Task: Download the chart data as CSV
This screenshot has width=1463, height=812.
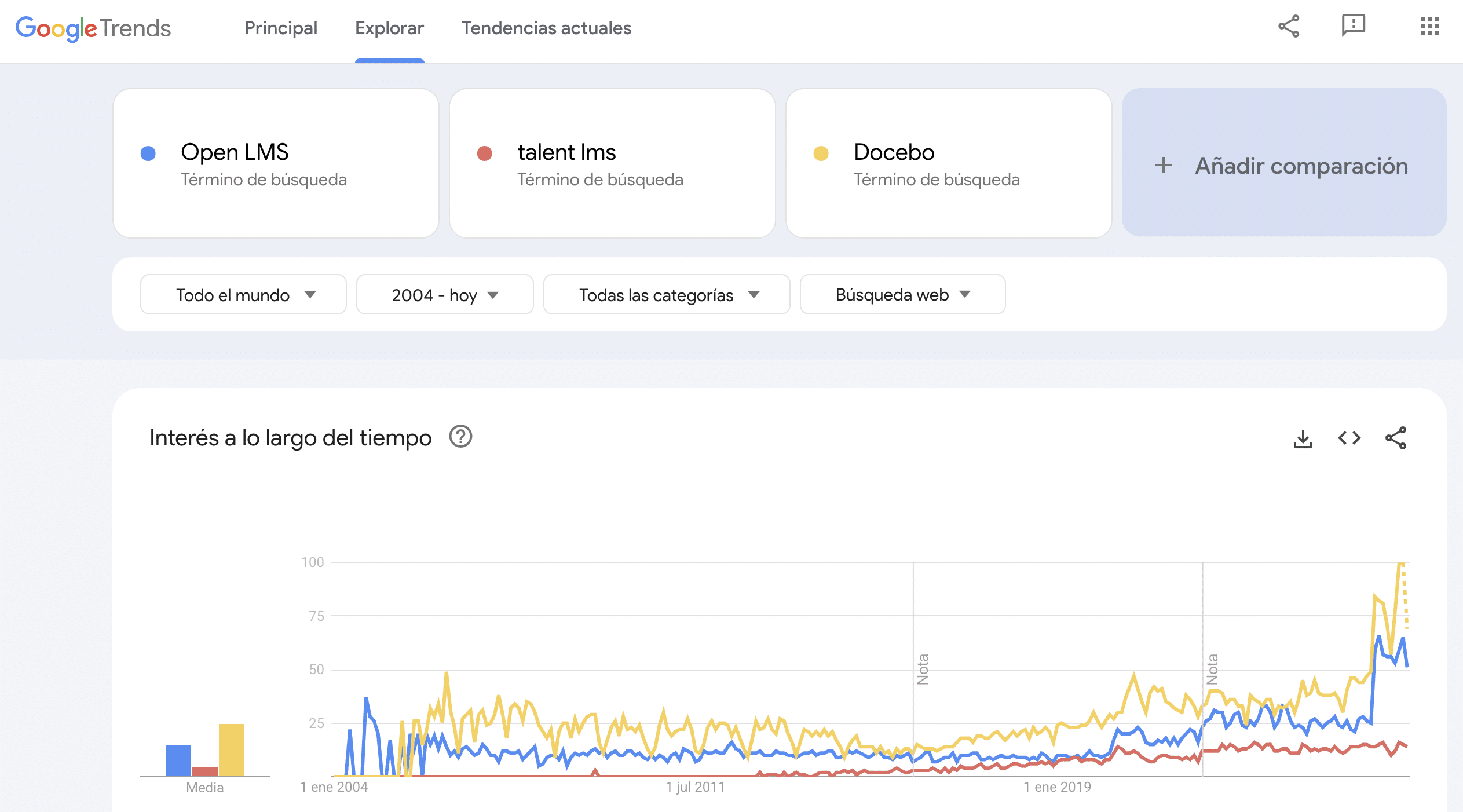Action: [x=1303, y=438]
